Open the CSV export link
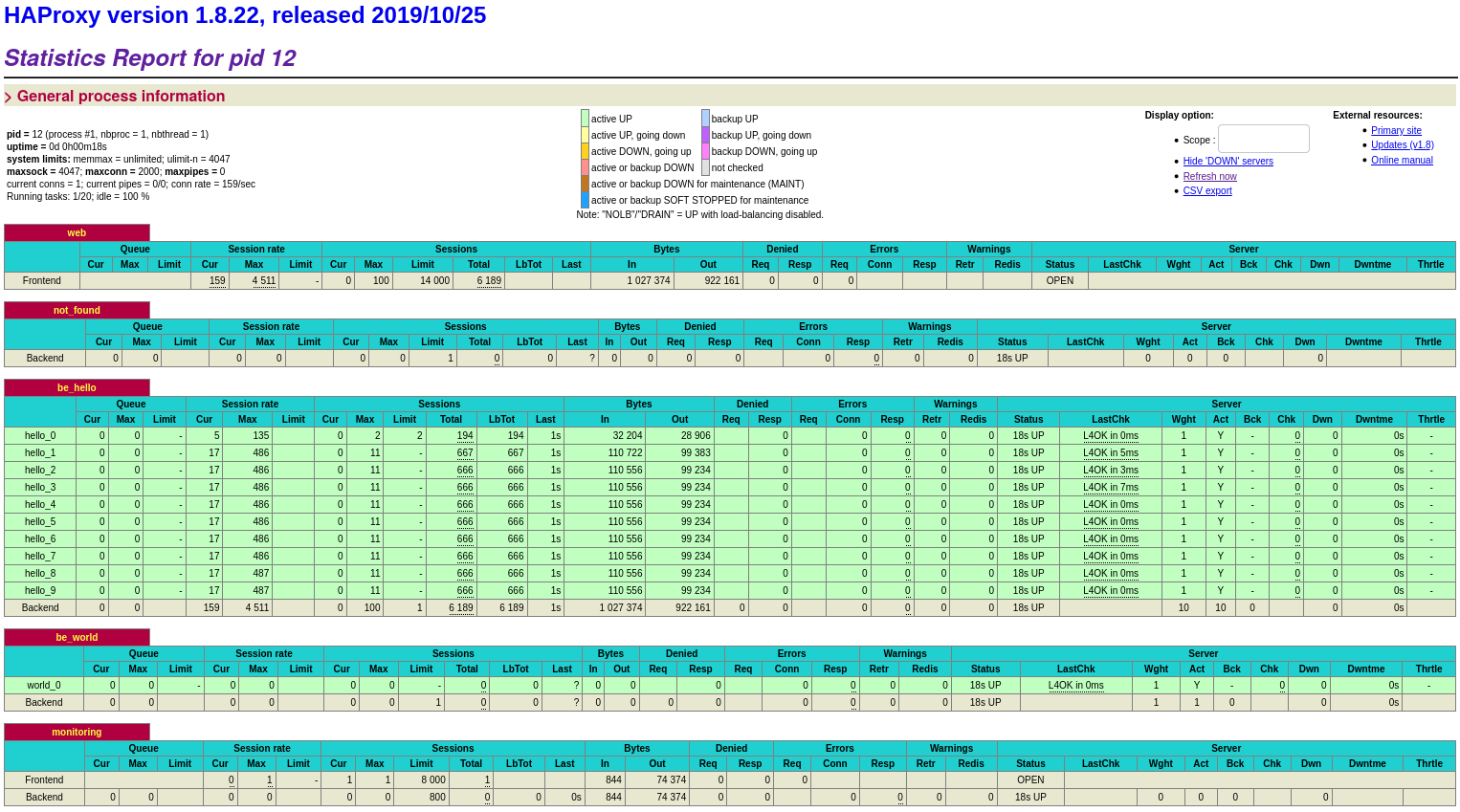The width and height of the screenshot is (1460, 812). [1207, 191]
